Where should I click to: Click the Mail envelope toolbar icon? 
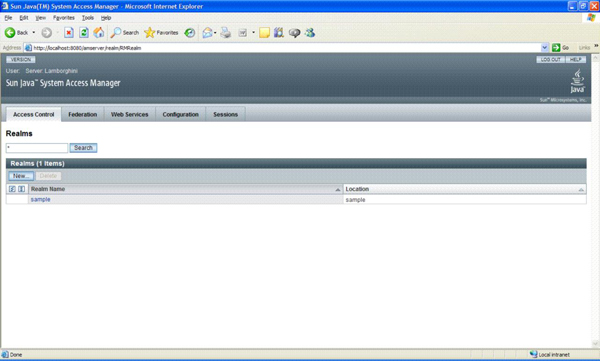[x=207, y=33]
